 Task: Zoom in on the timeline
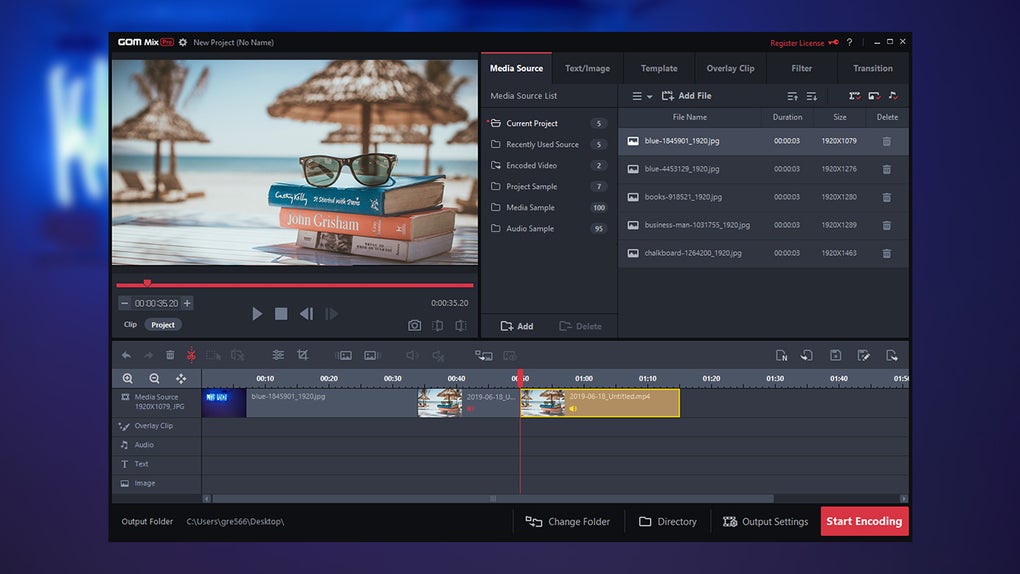click(128, 379)
